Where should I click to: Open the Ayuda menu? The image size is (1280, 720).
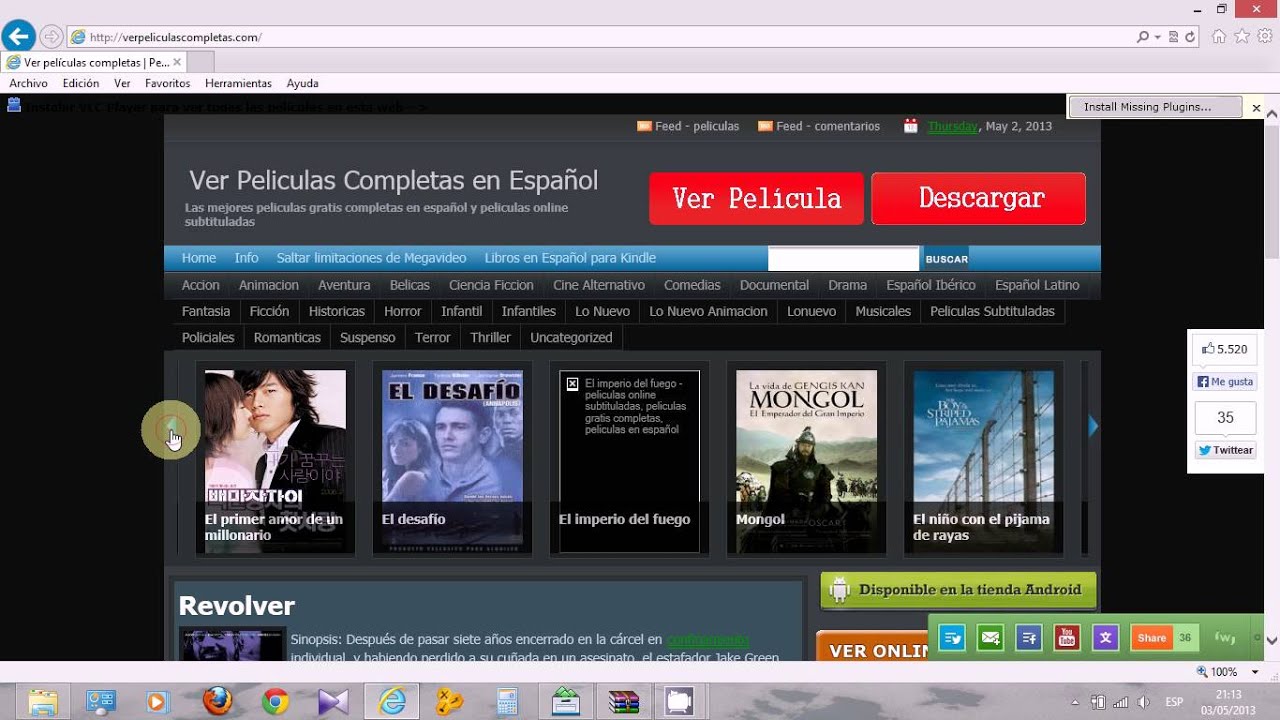click(302, 83)
